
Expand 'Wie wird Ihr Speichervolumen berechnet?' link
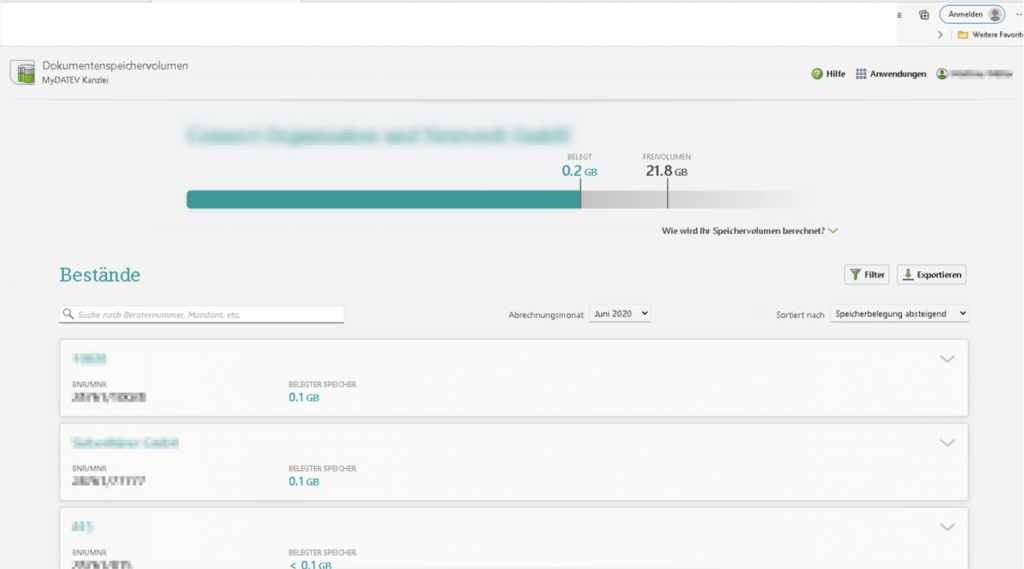pos(749,231)
